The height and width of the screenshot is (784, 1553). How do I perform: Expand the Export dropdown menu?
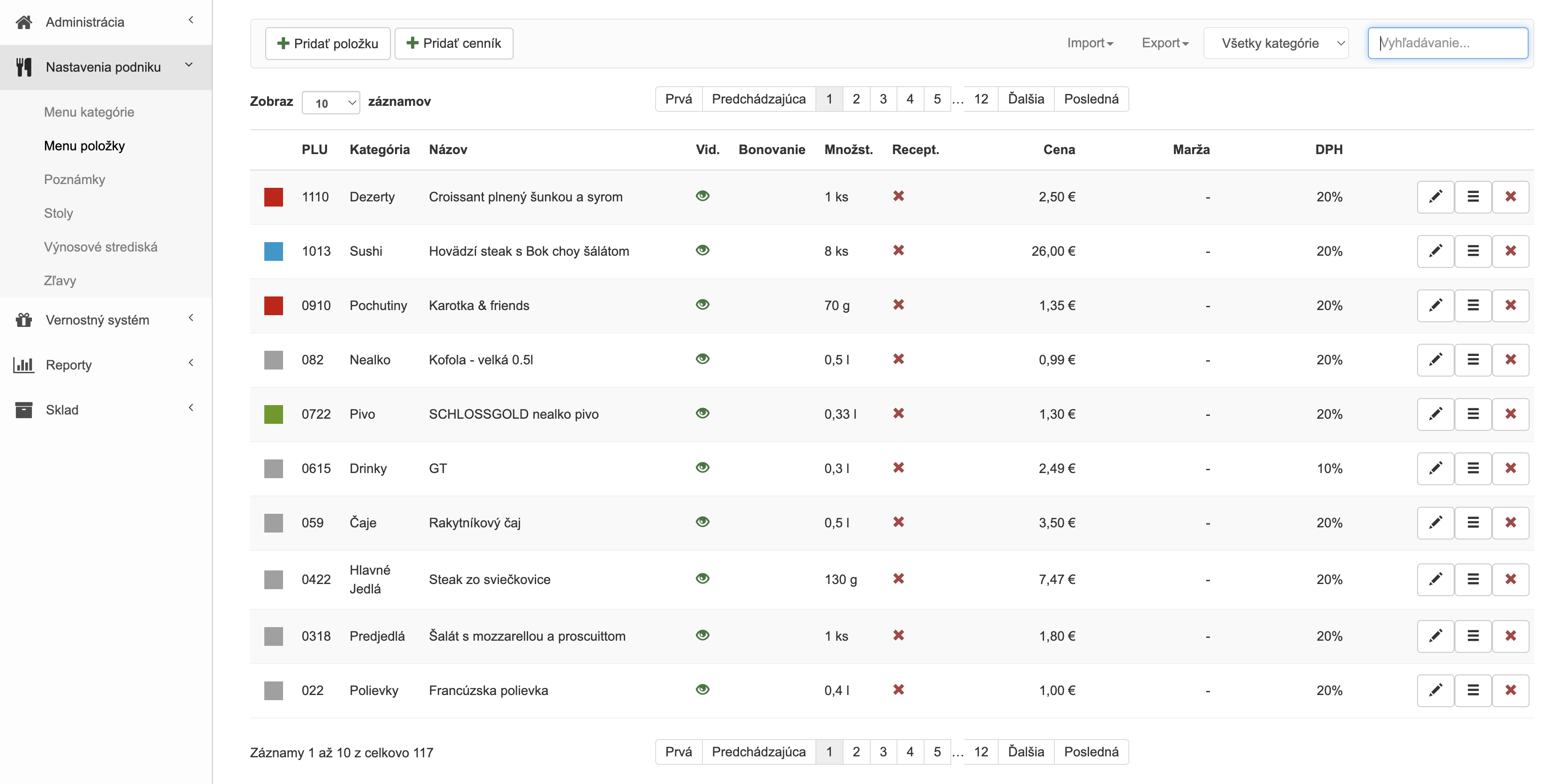[1165, 44]
